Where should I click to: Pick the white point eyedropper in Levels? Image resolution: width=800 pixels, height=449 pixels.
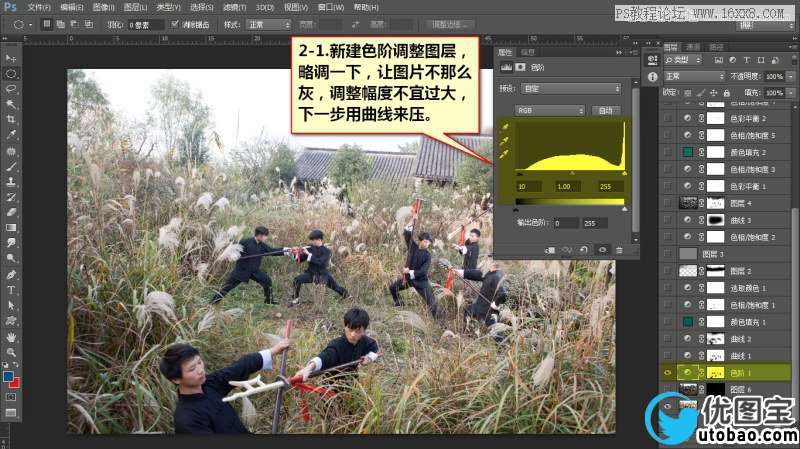click(x=505, y=154)
